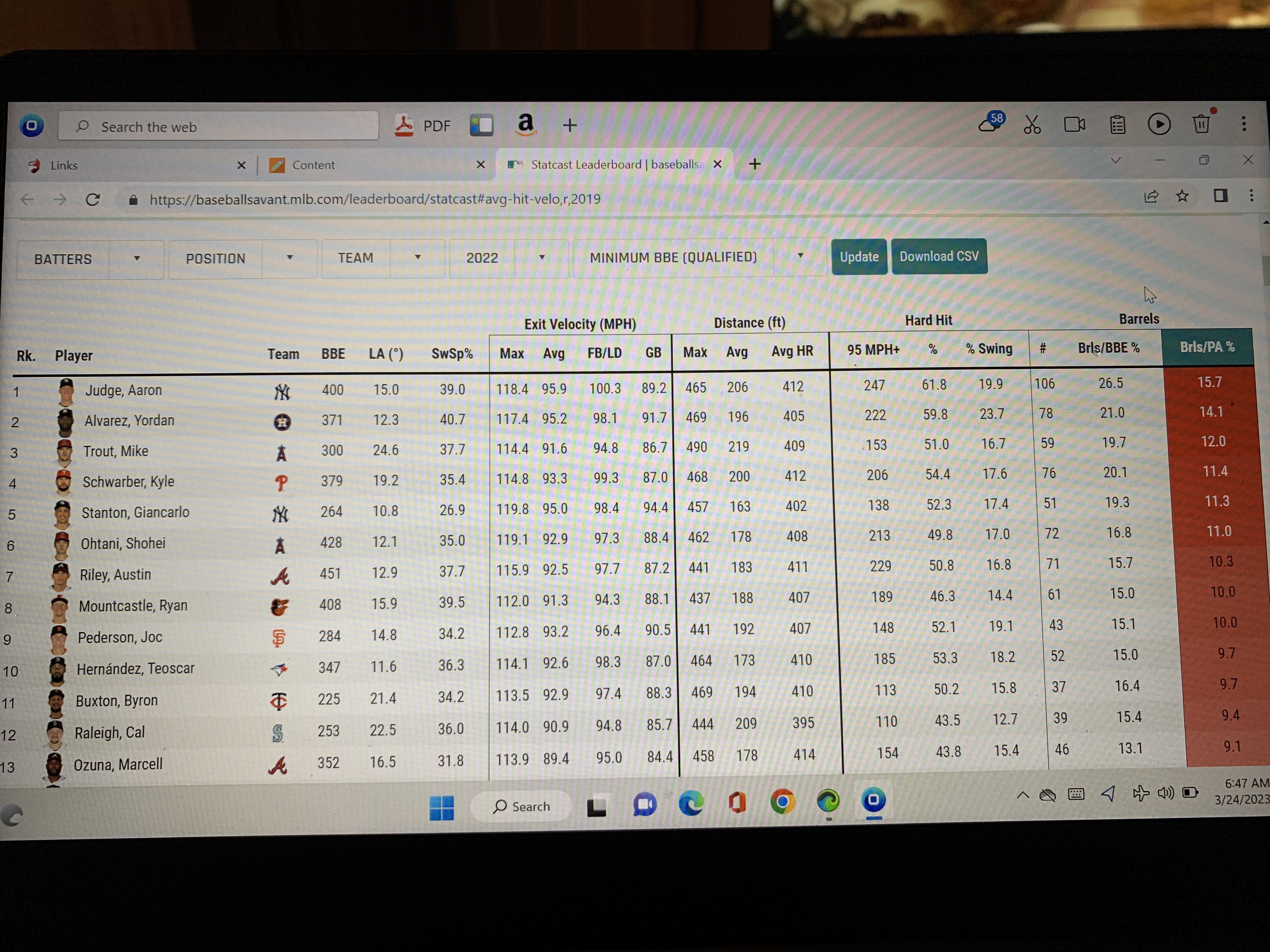The height and width of the screenshot is (952, 1270).
Task: Open cloud sync icon showing 58 badge
Action: pos(989,124)
